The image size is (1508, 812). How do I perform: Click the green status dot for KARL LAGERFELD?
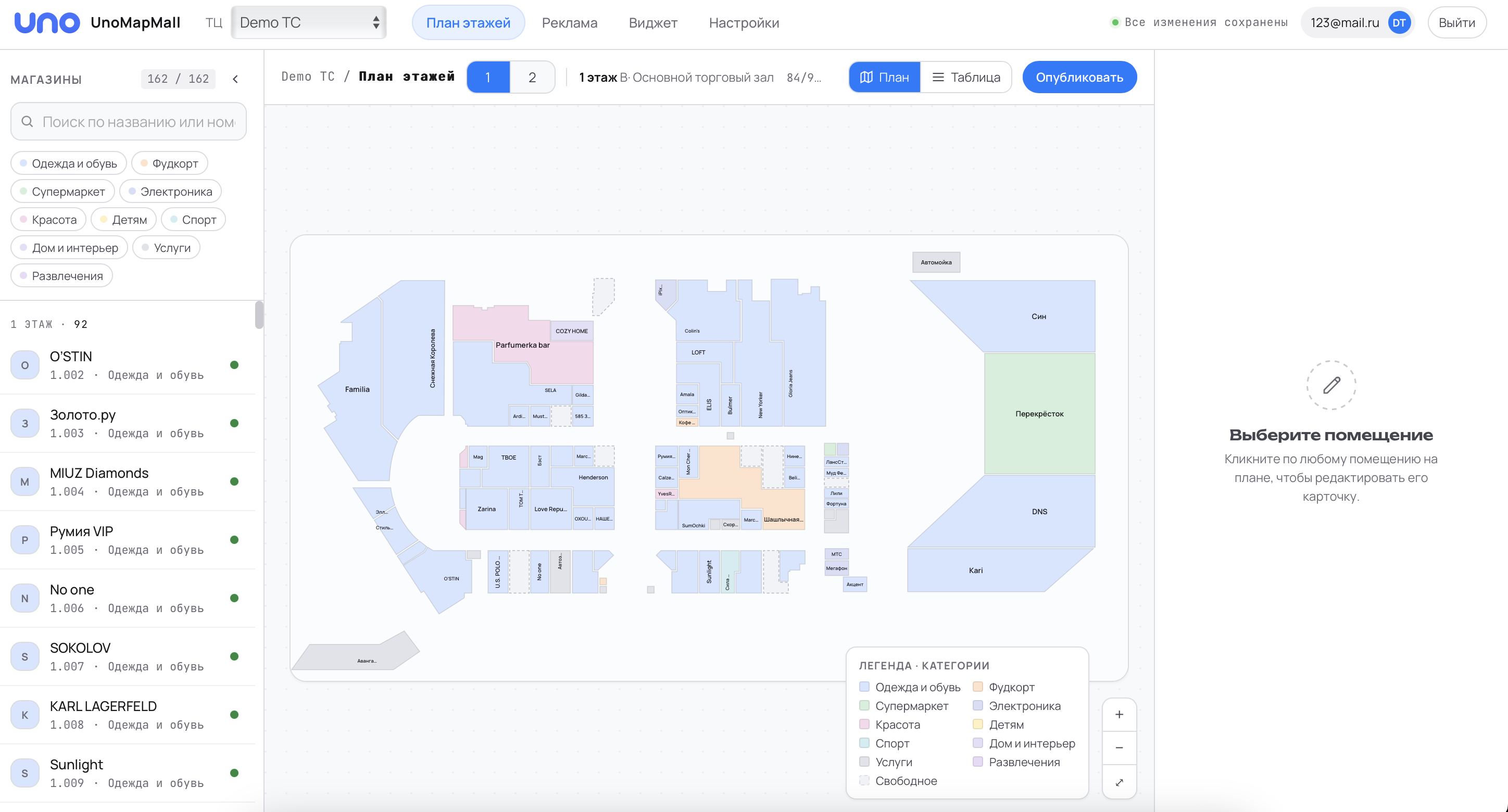click(234, 714)
